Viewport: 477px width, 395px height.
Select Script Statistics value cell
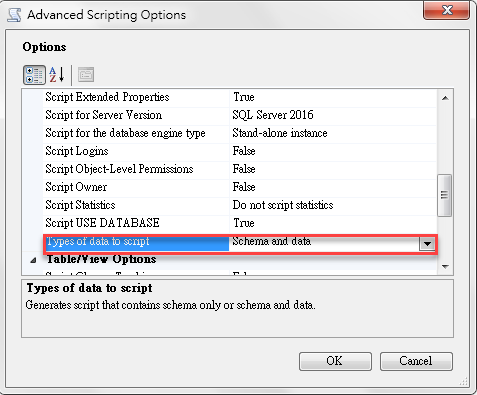point(333,205)
